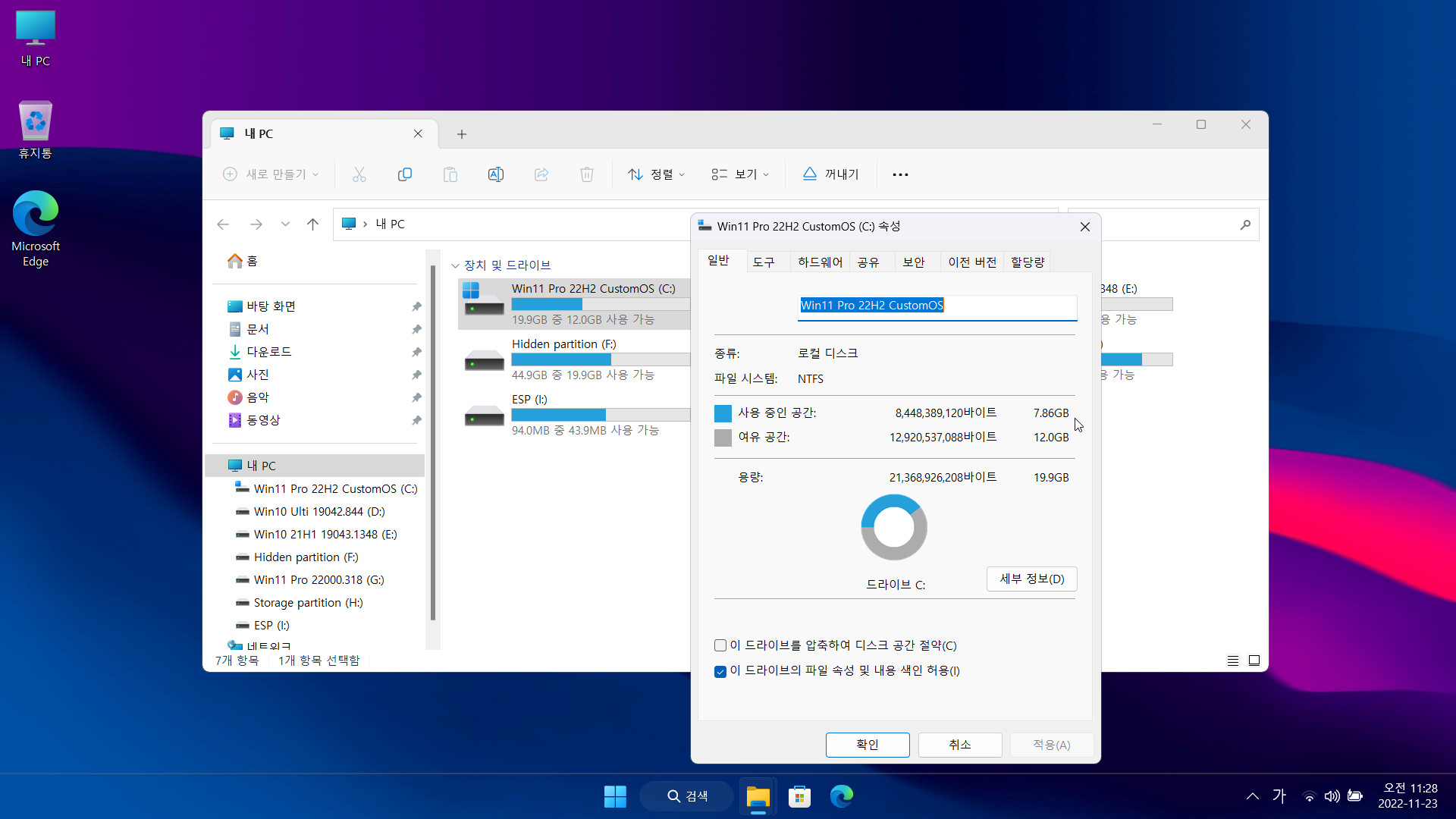Switch to the 공유 tab
1456x819 pixels.
pos(868,262)
